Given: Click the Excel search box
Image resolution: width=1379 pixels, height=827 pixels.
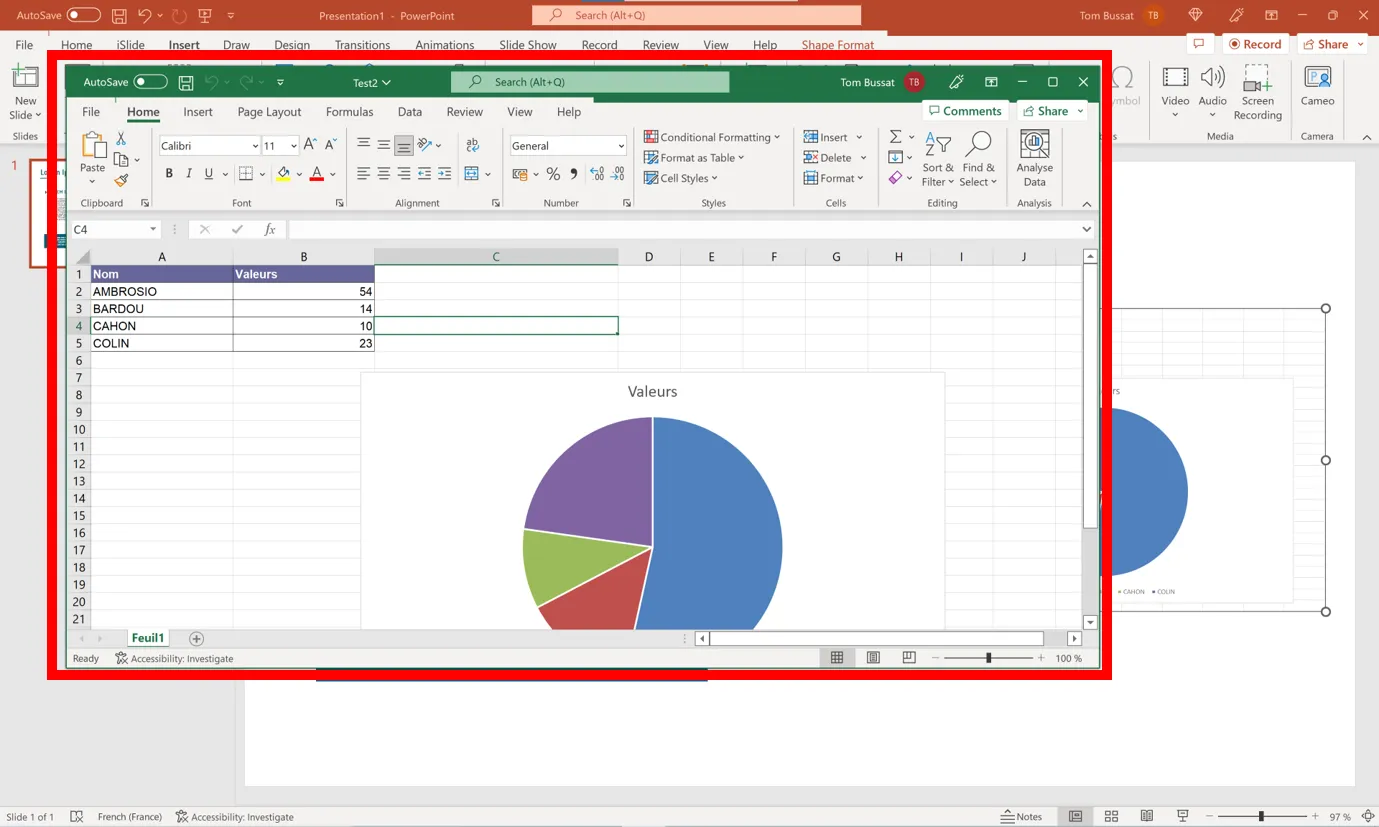Looking at the screenshot, I should coord(590,82).
